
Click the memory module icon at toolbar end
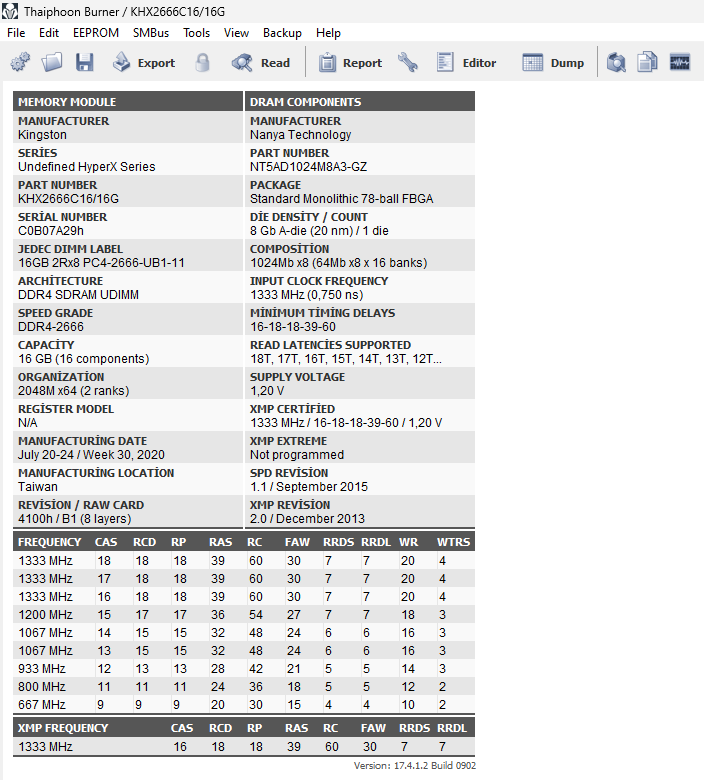point(680,63)
